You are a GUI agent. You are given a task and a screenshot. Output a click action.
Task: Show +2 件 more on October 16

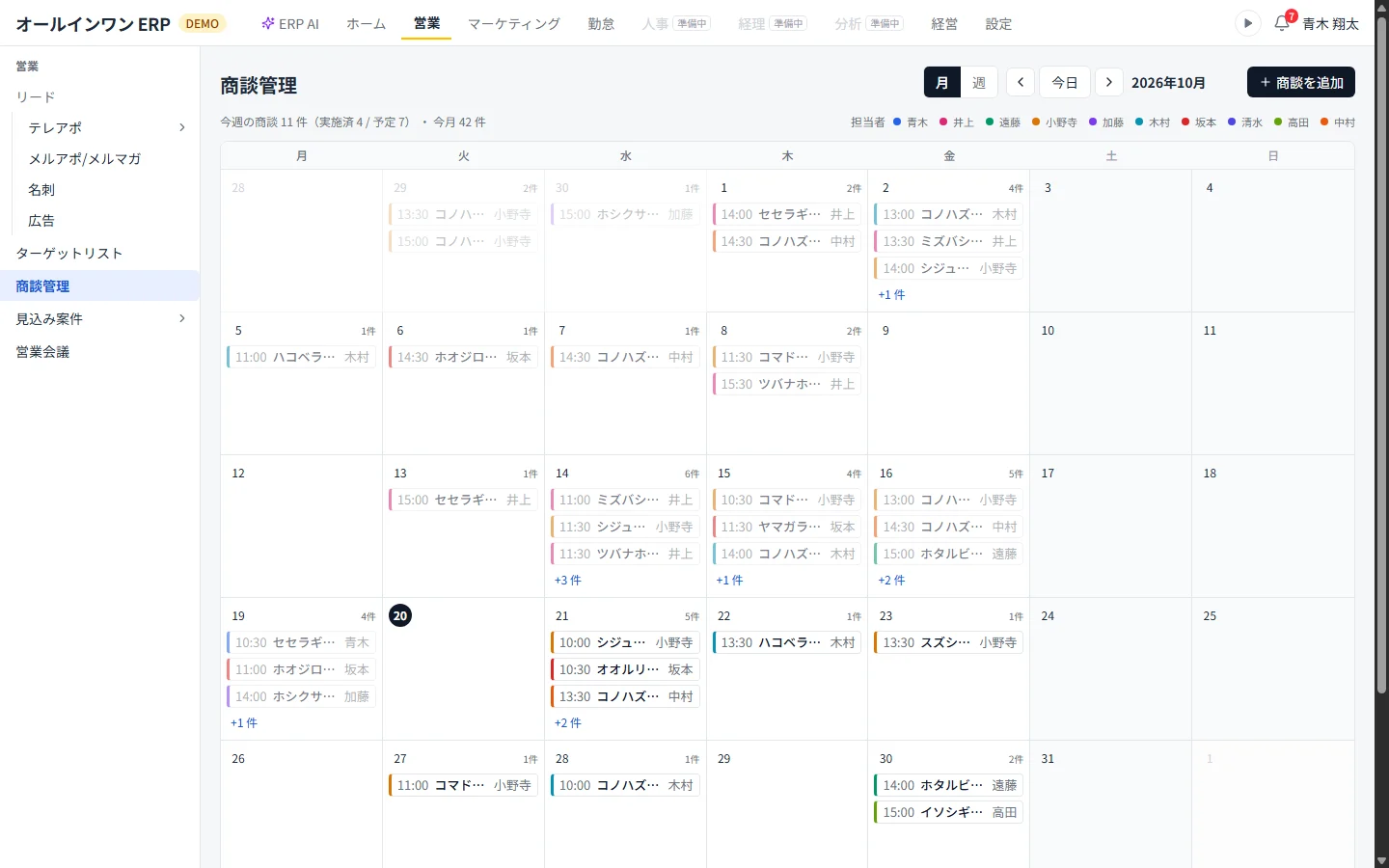(891, 580)
